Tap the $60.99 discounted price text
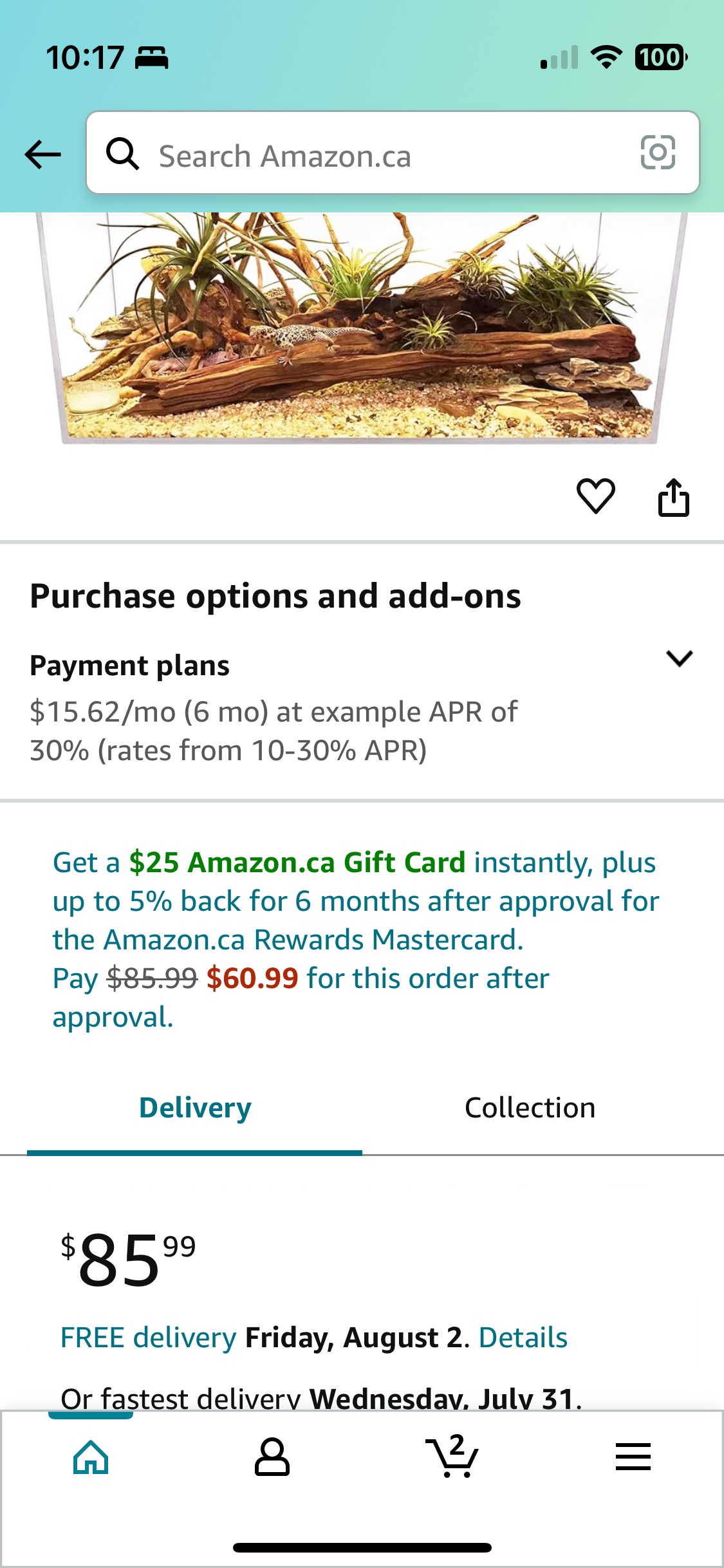The image size is (724, 1568). click(x=252, y=978)
